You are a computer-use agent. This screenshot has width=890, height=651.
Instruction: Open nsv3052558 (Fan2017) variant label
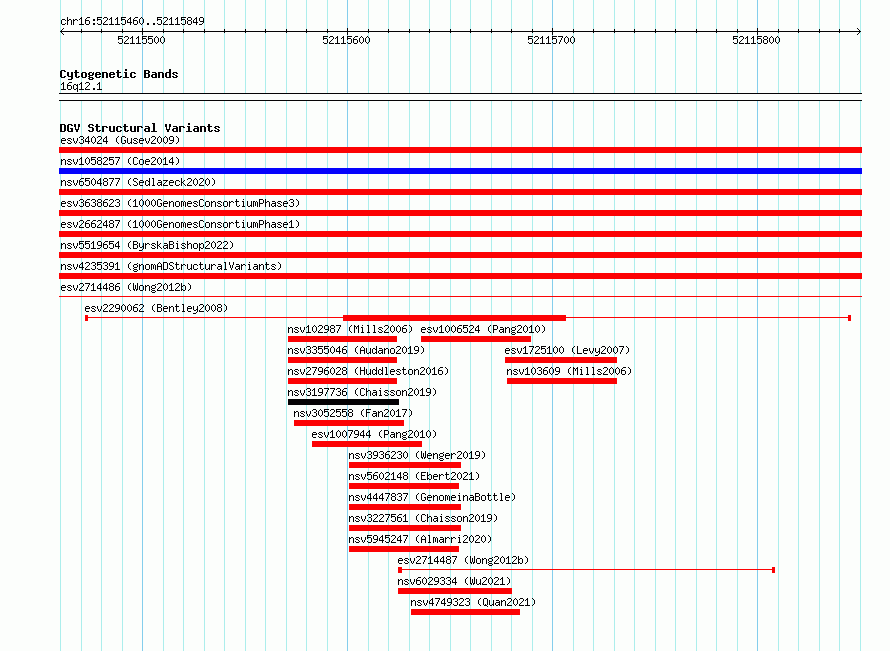click(x=353, y=413)
